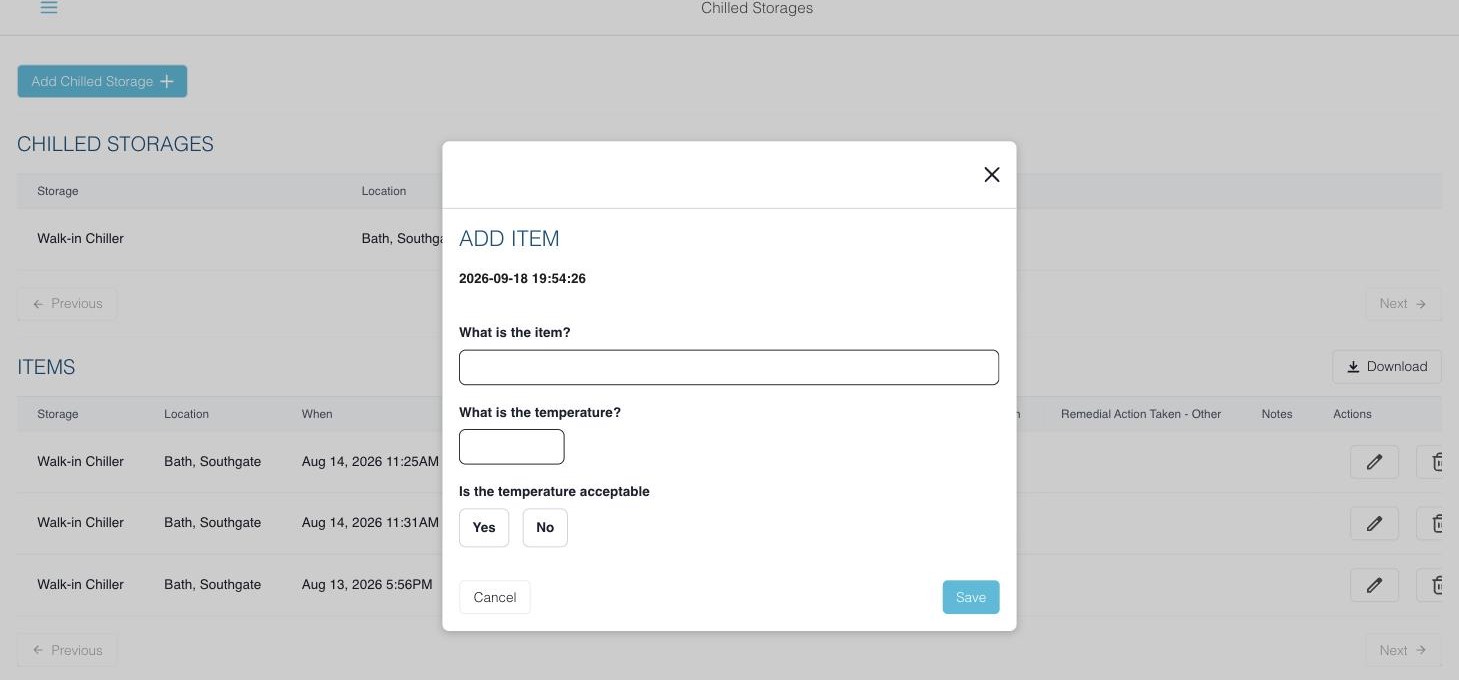Click the 'Aug 14, 2026 11:31AM' cell
The image size is (1459, 680).
370,522
